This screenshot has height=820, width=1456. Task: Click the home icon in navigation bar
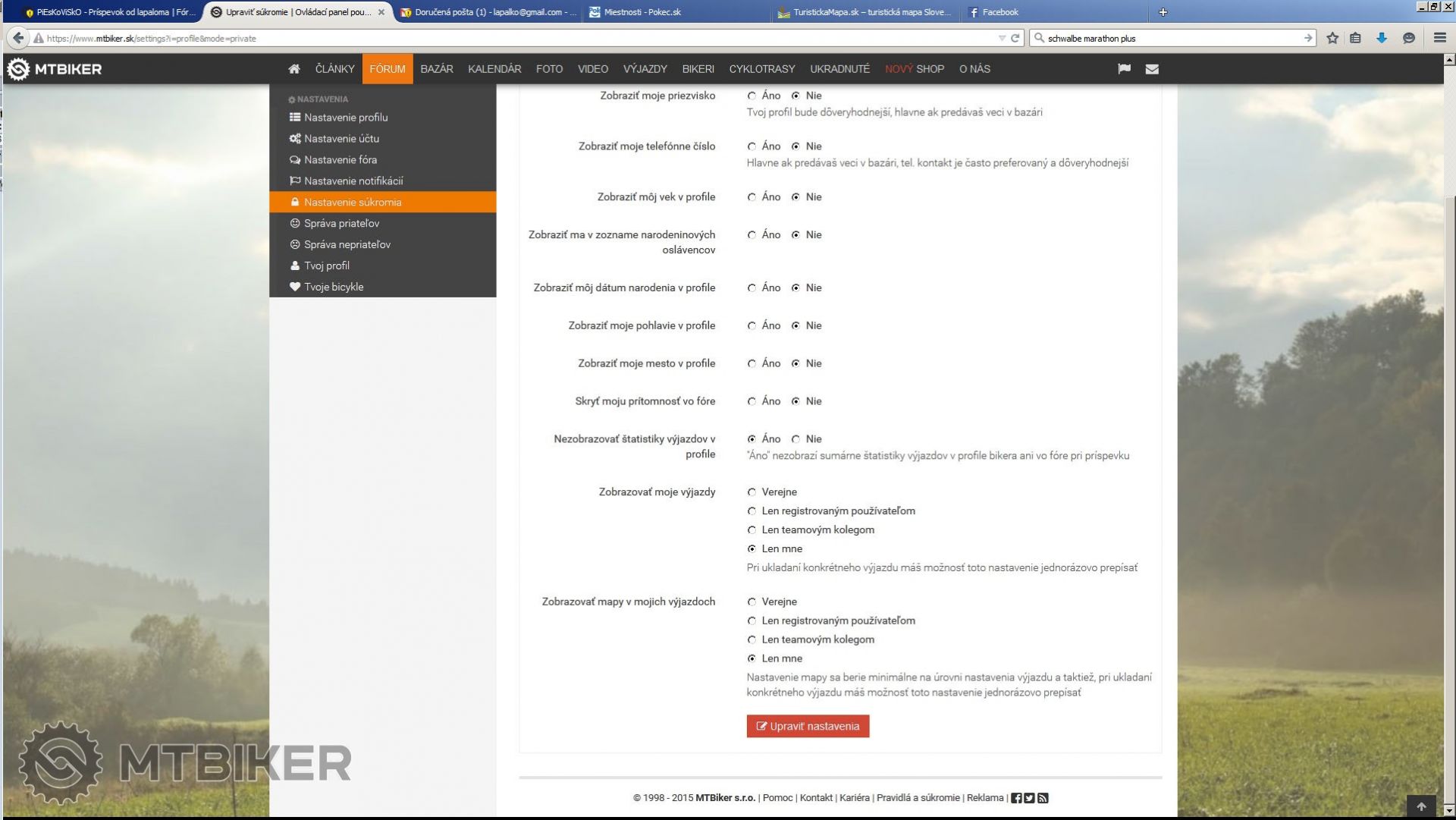tap(294, 69)
